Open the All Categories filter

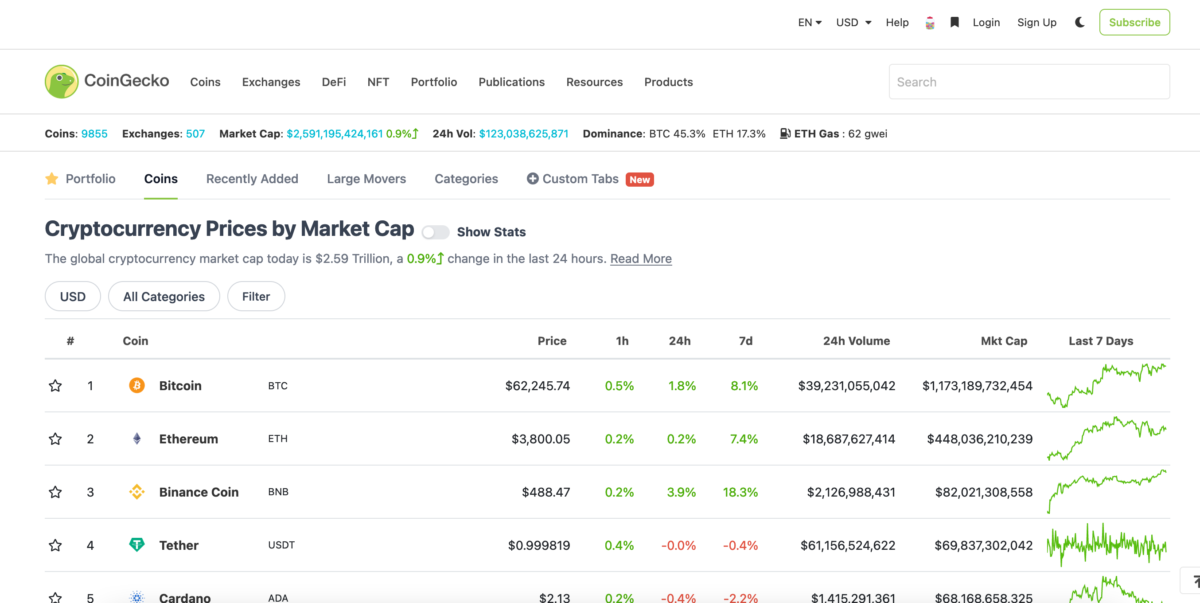(164, 296)
